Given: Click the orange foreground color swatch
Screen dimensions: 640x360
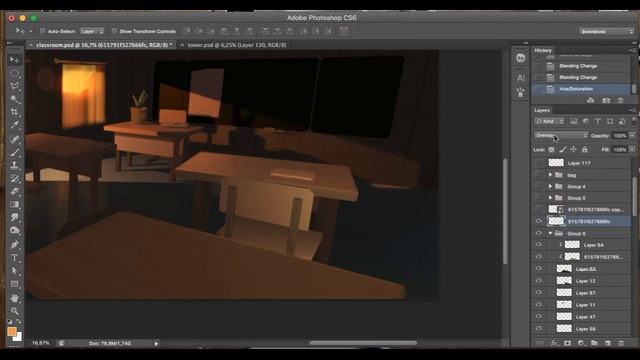Looking at the screenshot, I should pyautogui.click(x=12, y=331).
